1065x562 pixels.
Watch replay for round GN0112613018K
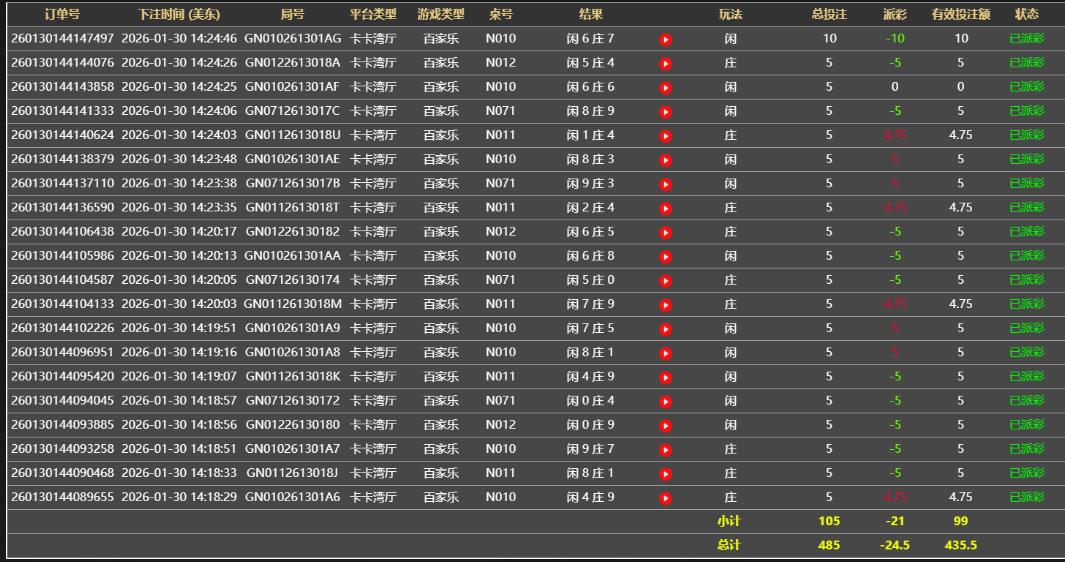point(665,377)
